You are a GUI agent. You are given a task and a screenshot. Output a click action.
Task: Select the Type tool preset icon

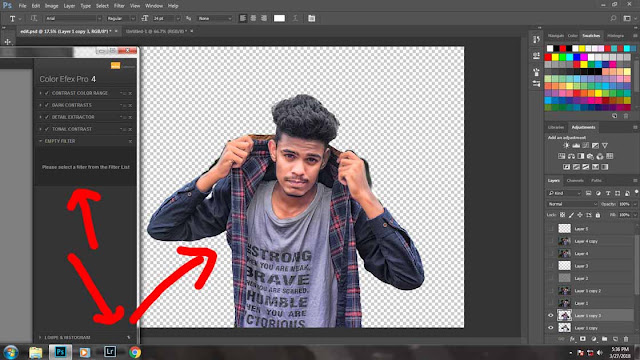point(13,18)
